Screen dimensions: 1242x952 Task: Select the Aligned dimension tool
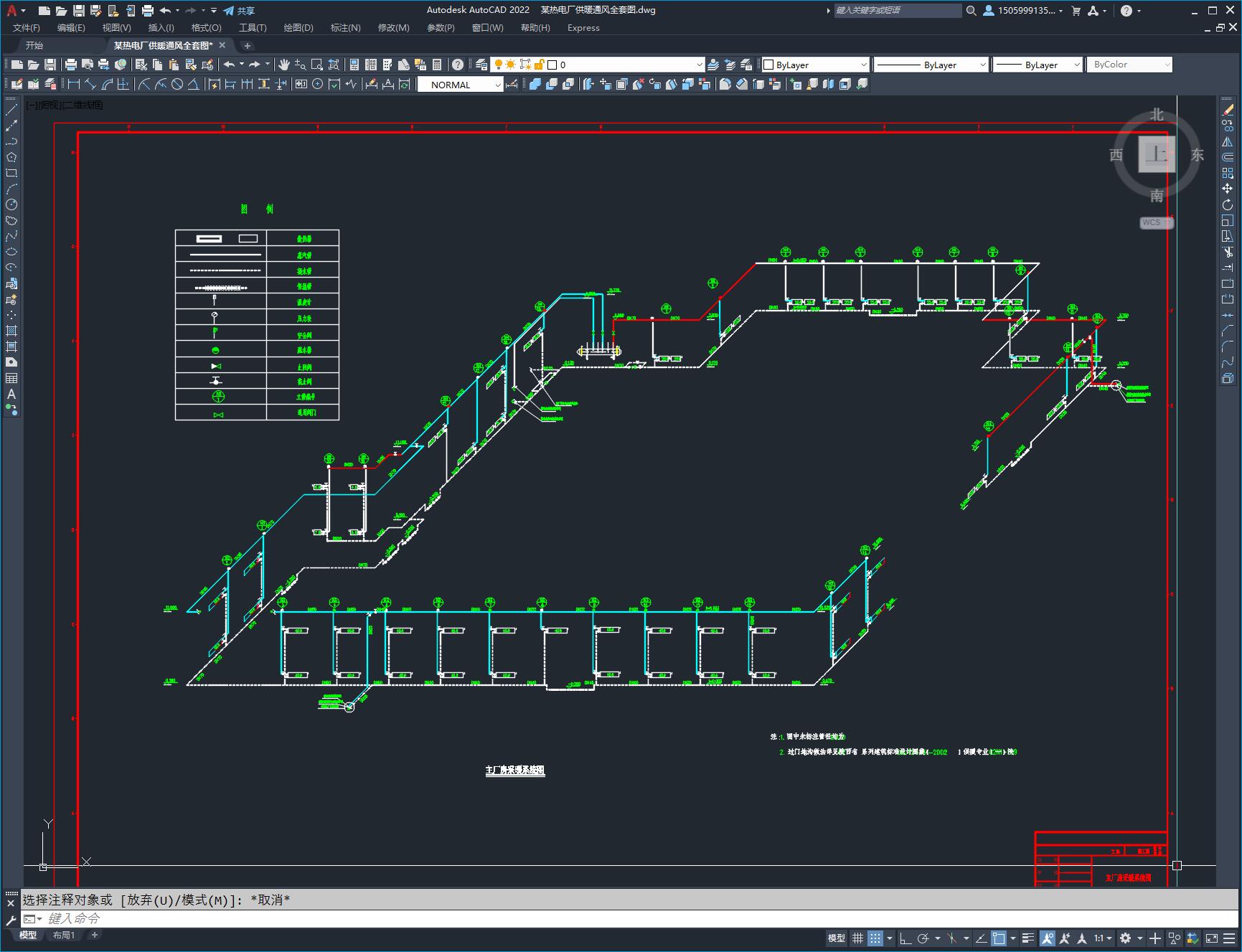tap(90, 85)
